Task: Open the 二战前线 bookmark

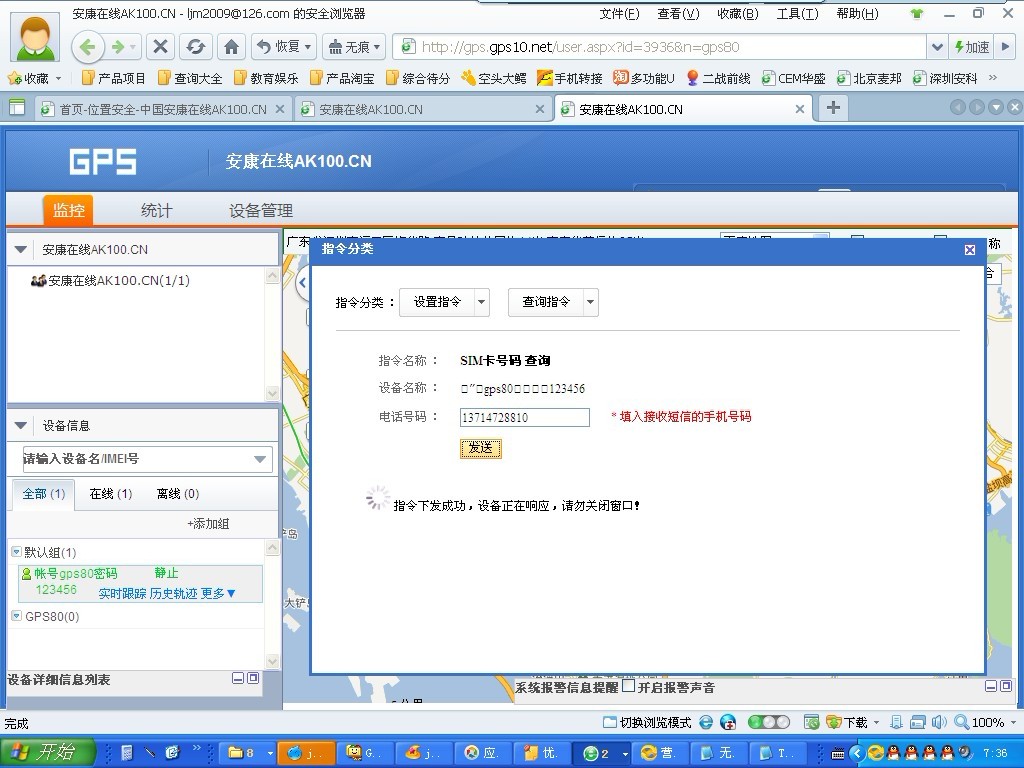Action: pyautogui.click(x=718, y=78)
